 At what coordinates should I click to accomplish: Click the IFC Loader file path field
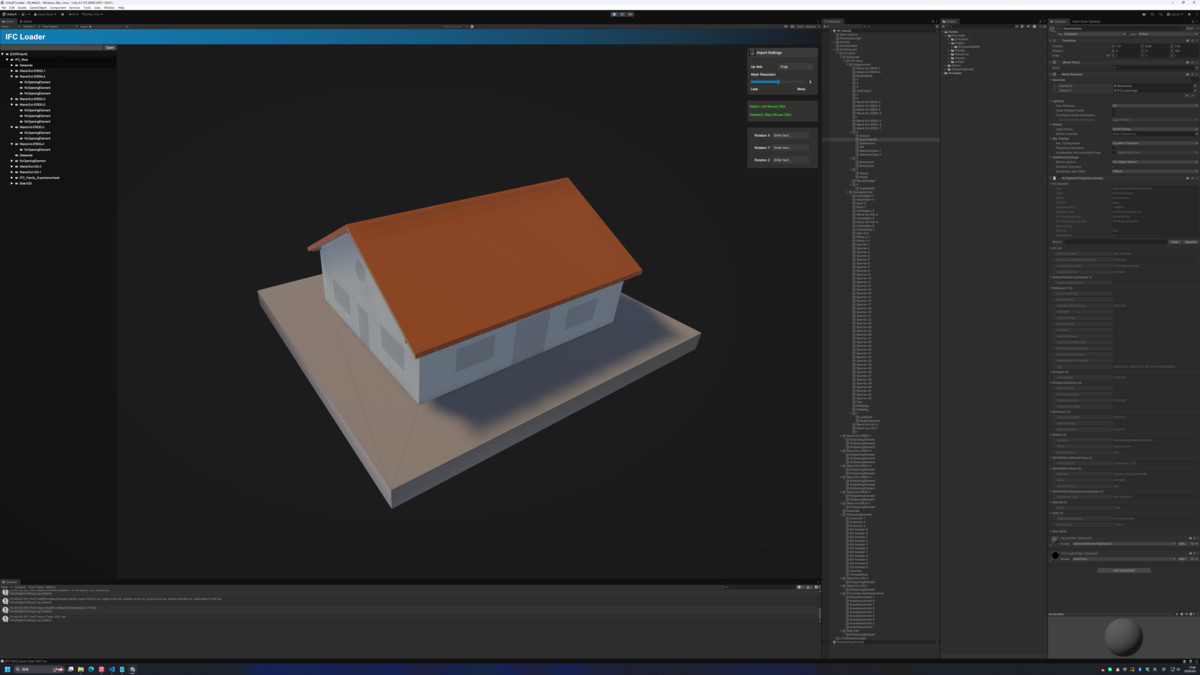[52, 47]
